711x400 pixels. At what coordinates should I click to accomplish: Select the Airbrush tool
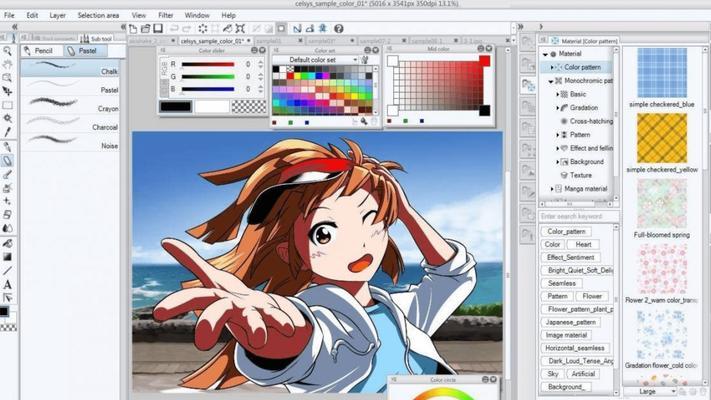click(x=7, y=188)
